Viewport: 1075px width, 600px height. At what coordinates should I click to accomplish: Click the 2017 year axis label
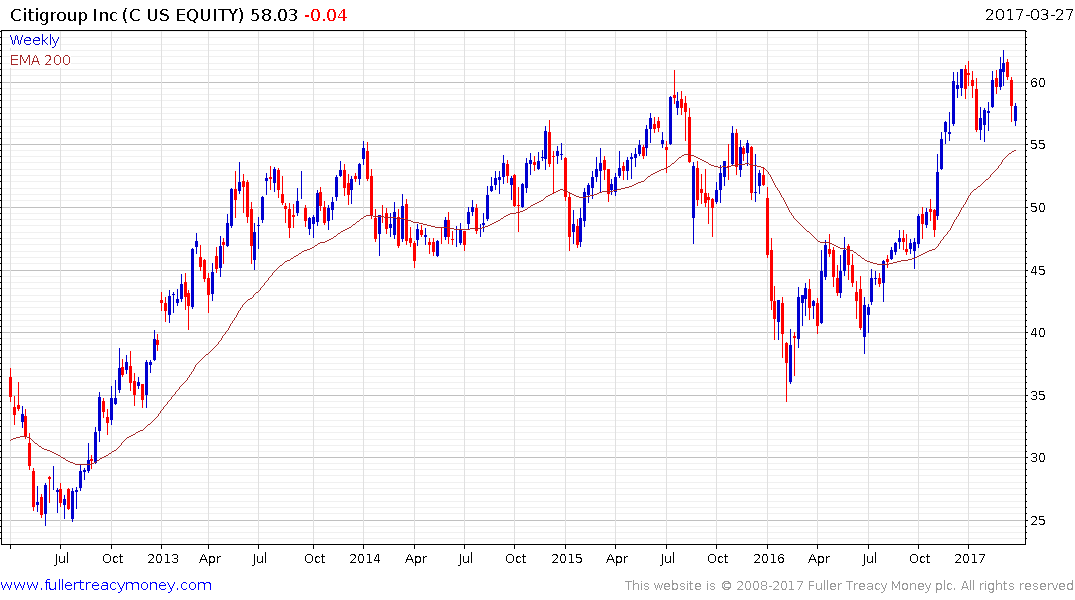point(970,558)
